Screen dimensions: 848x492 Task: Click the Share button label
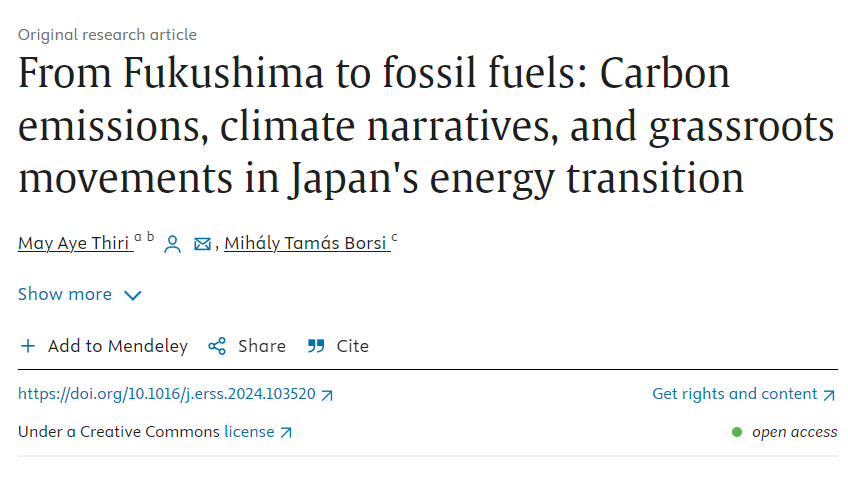pos(262,346)
